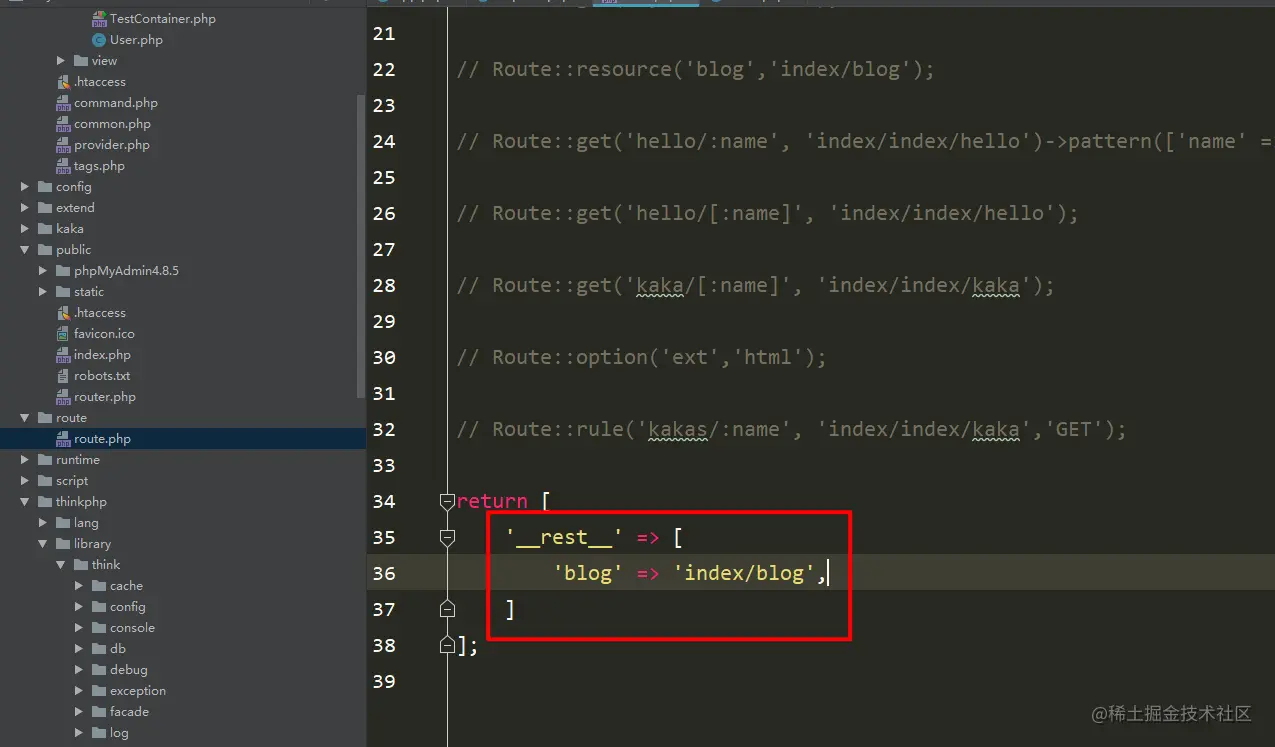Image resolution: width=1275 pixels, height=747 pixels.
Task: Click line number 22 in the gutter
Action: click(384, 69)
